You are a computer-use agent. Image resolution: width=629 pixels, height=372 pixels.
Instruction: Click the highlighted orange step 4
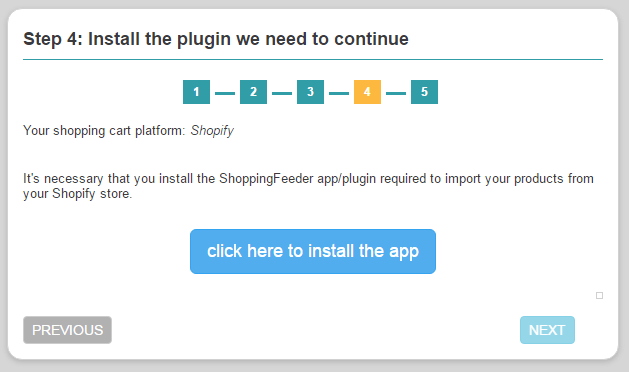click(367, 92)
